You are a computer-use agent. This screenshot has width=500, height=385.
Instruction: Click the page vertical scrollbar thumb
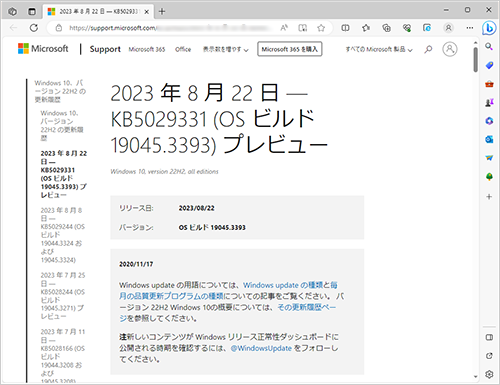(x=476, y=59)
